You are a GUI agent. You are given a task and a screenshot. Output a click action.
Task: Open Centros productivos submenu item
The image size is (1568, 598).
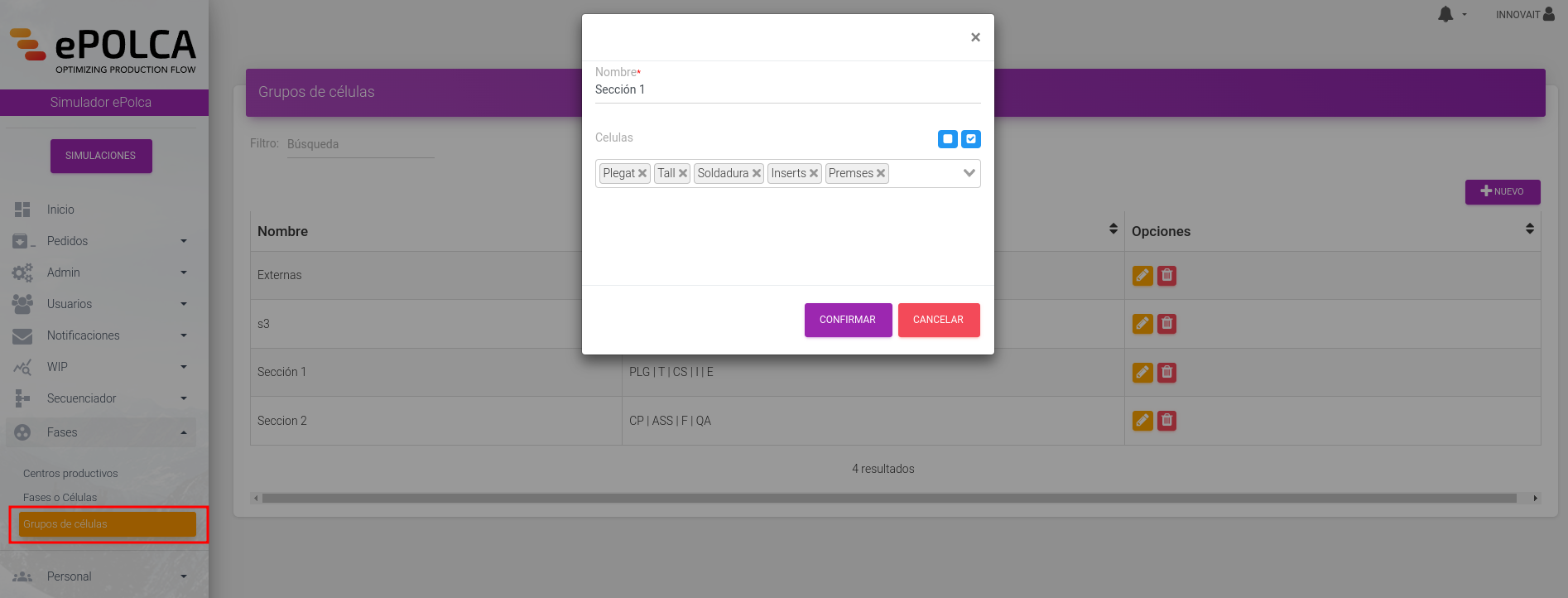point(70,474)
